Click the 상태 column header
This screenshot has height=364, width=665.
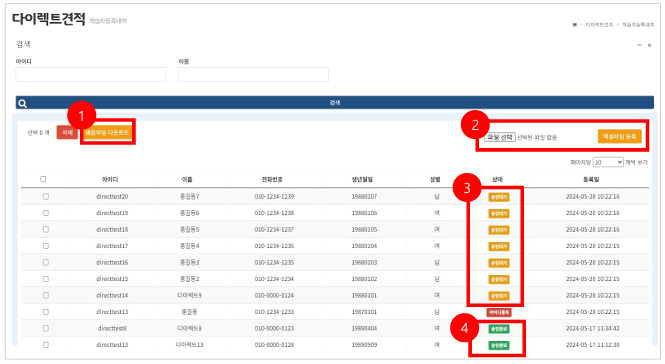497,179
